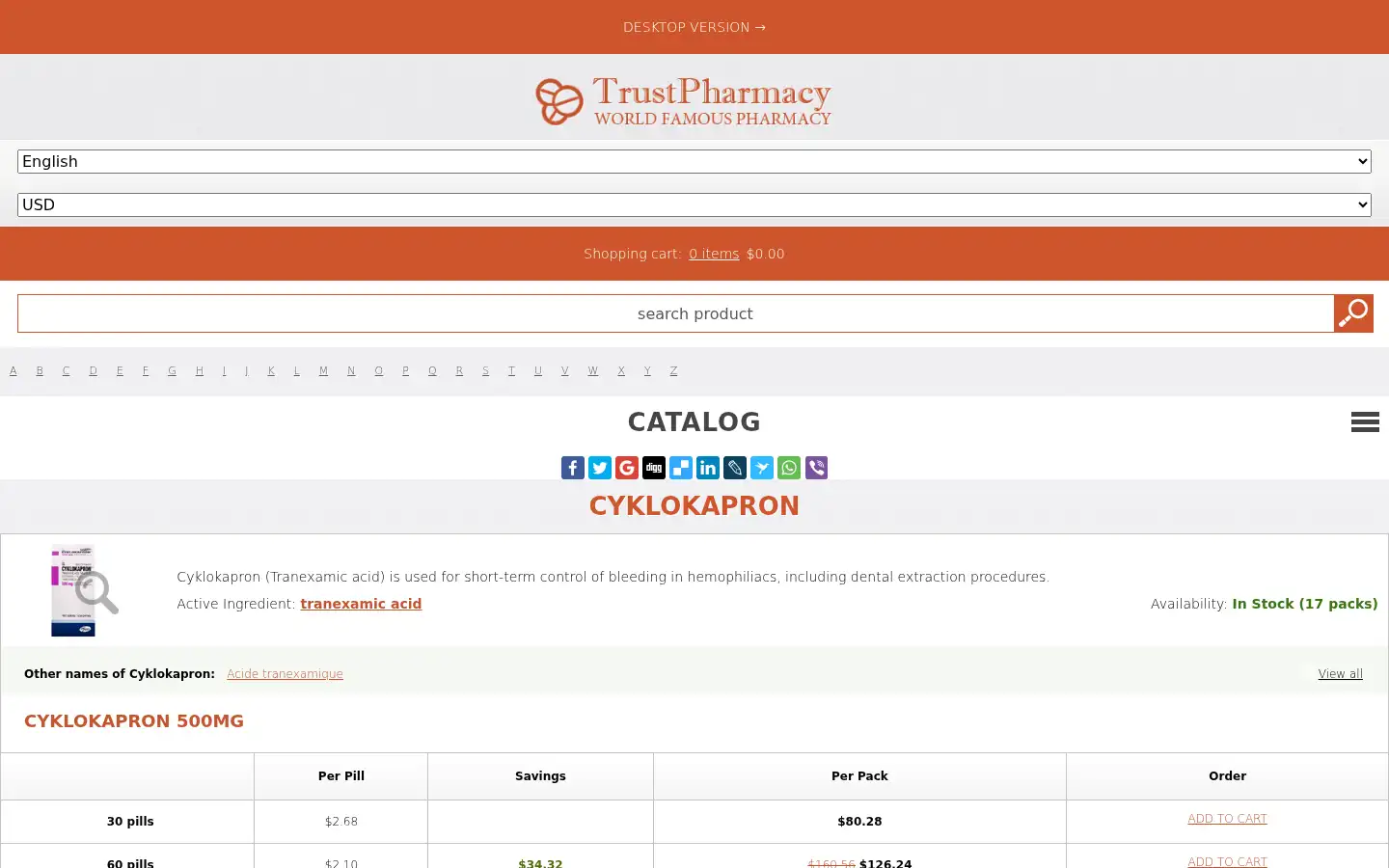This screenshot has width=1389, height=868.
Task: Browse products starting with L
Action: click(296, 370)
